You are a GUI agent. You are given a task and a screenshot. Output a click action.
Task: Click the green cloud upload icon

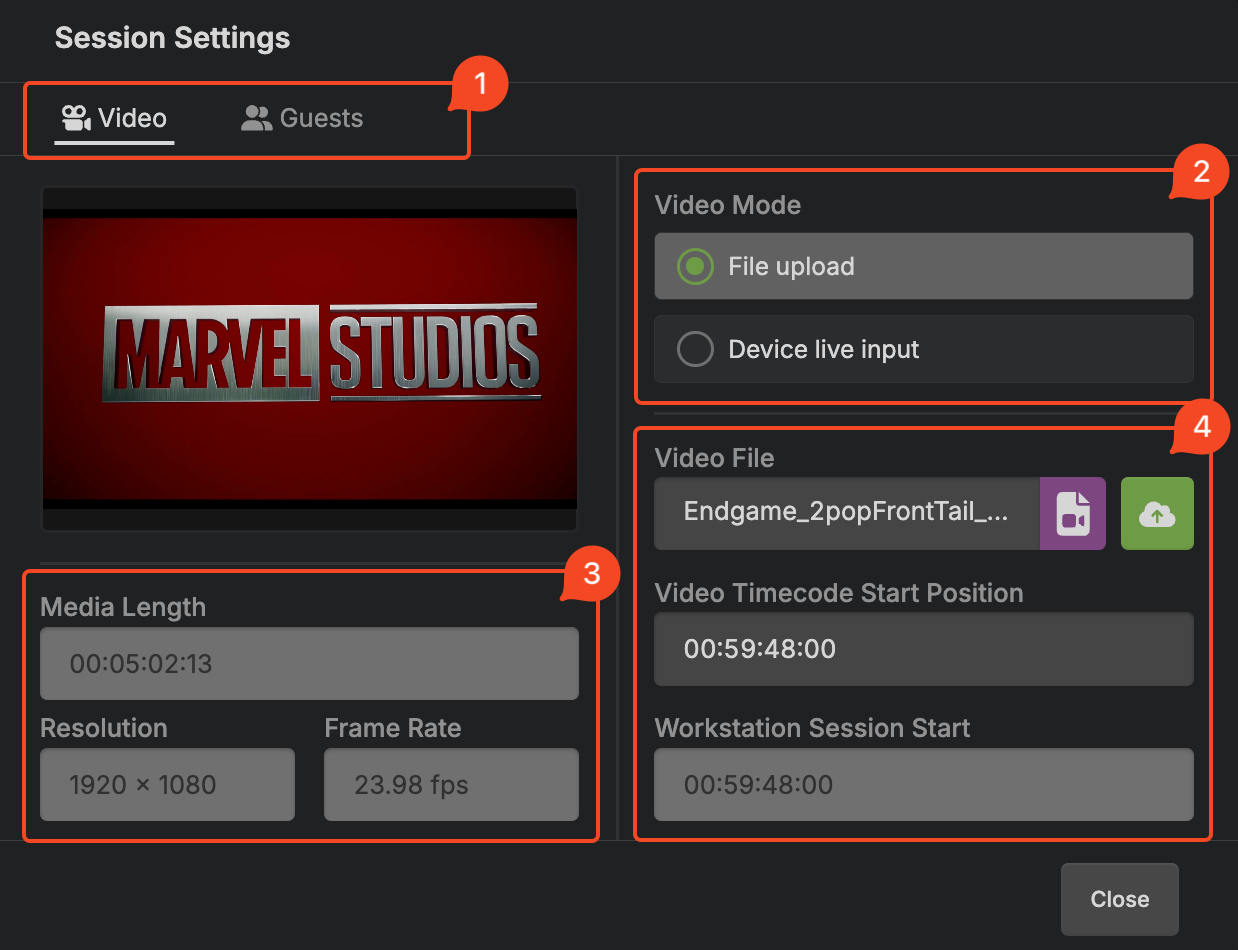1157,513
